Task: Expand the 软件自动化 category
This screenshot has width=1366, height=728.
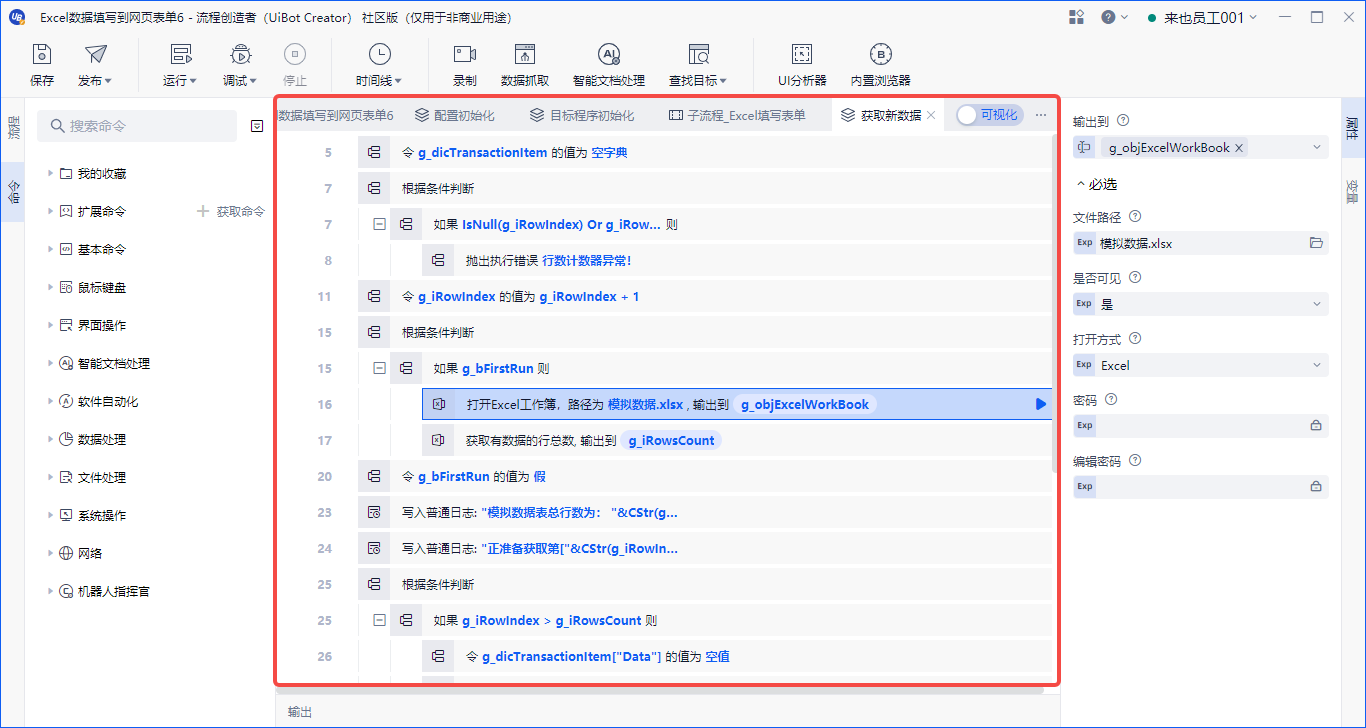Action: click(50, 402)
